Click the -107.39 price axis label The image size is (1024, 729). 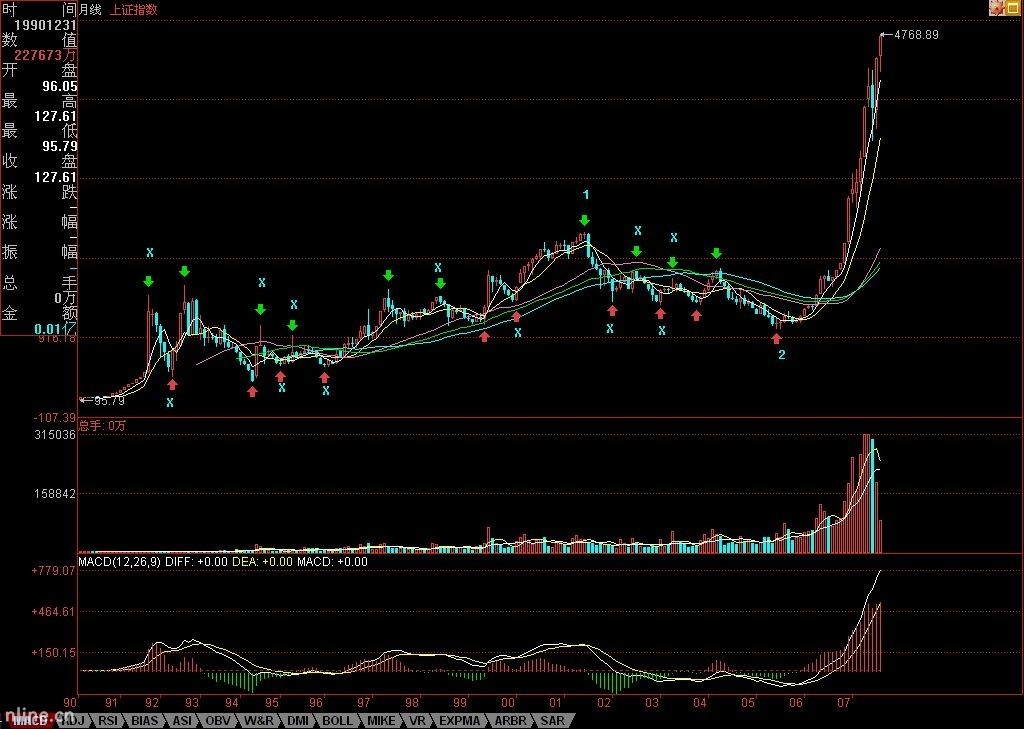[x=56, y=417]
